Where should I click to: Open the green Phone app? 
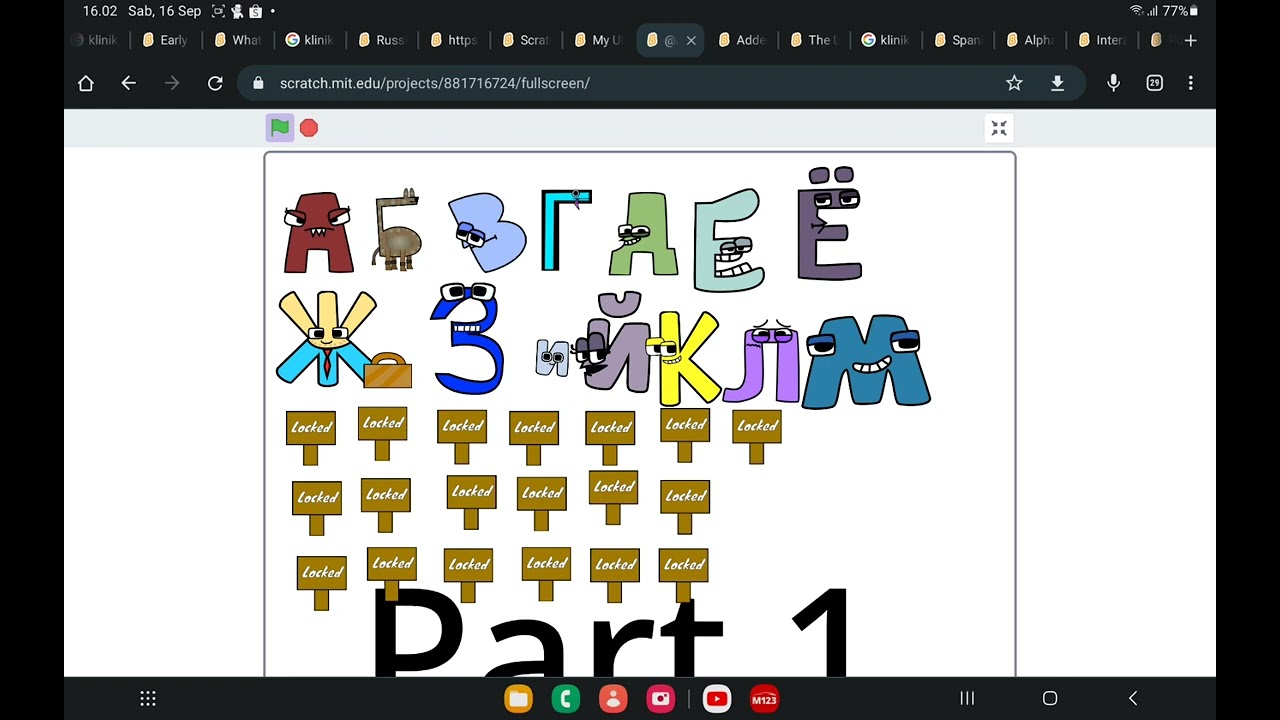pos(565,699)
